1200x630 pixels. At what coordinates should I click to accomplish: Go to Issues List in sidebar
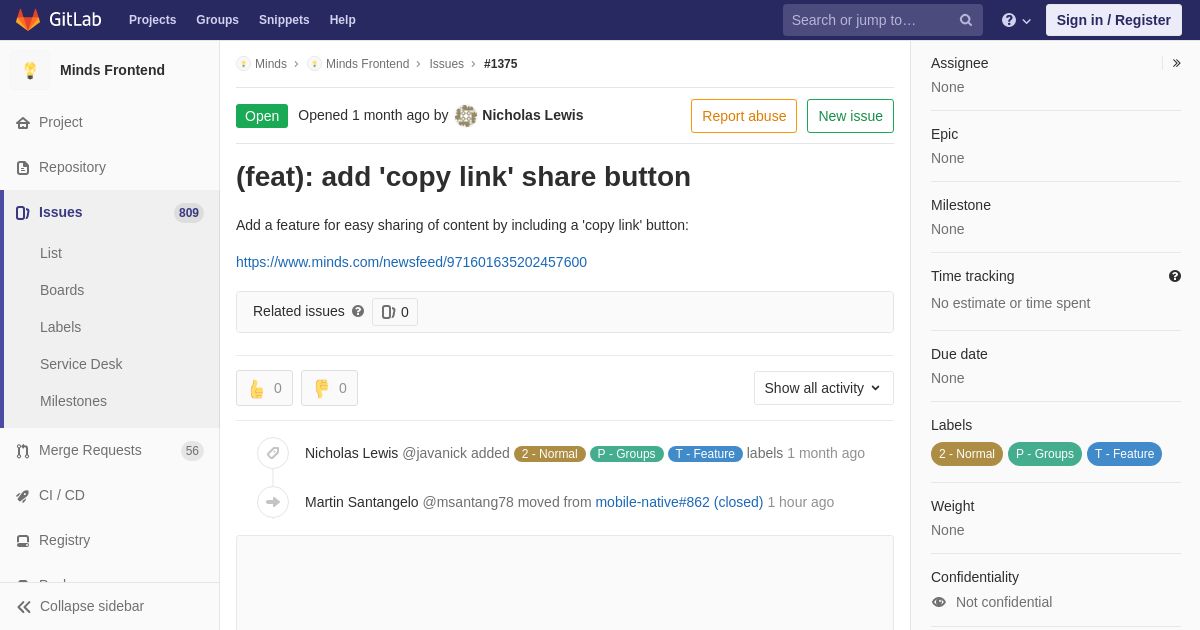[x=51, y=253]
